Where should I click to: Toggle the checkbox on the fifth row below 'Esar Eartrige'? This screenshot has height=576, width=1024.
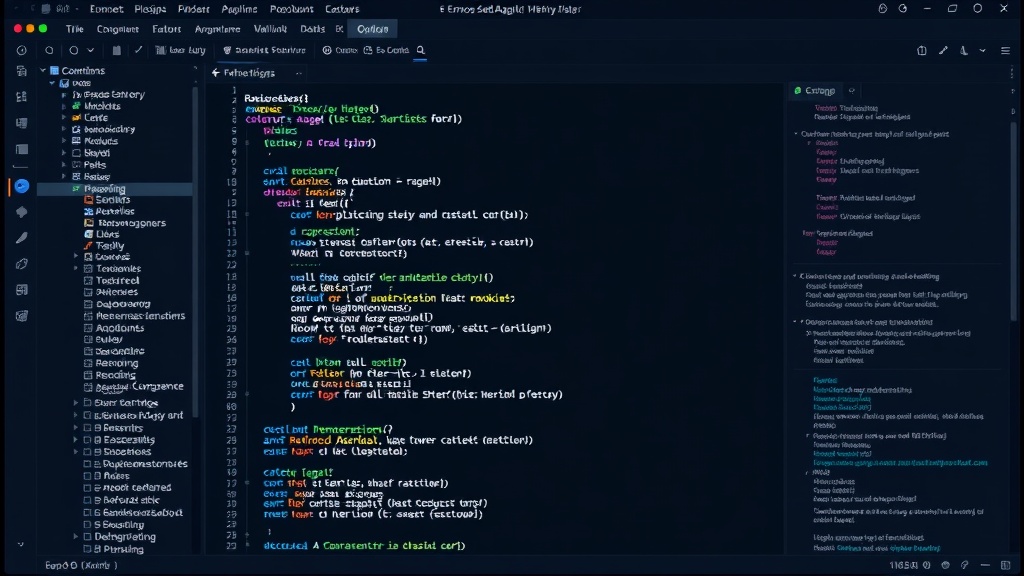88,464
